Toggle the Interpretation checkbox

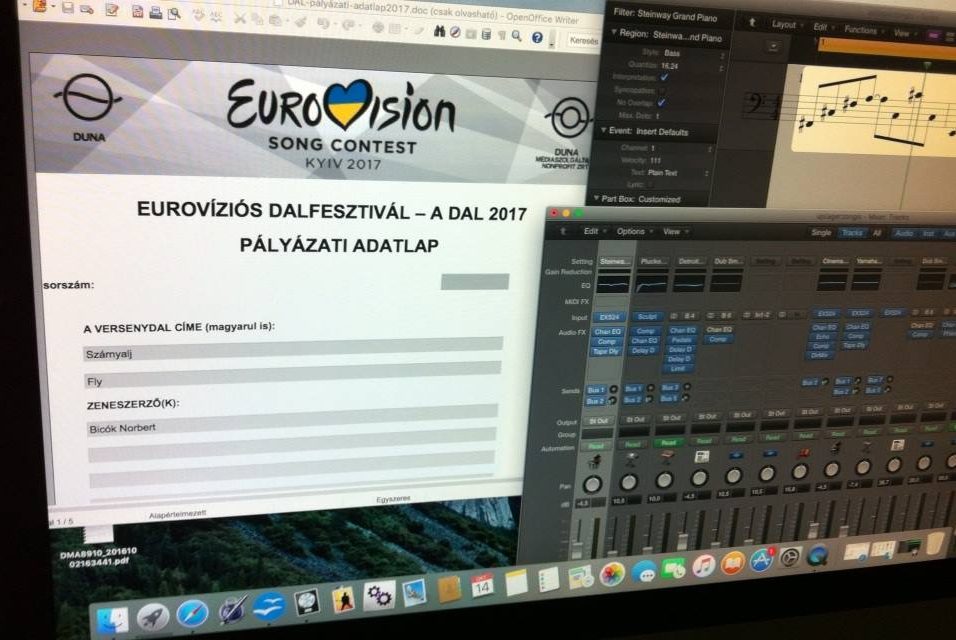tap(665, 77)
